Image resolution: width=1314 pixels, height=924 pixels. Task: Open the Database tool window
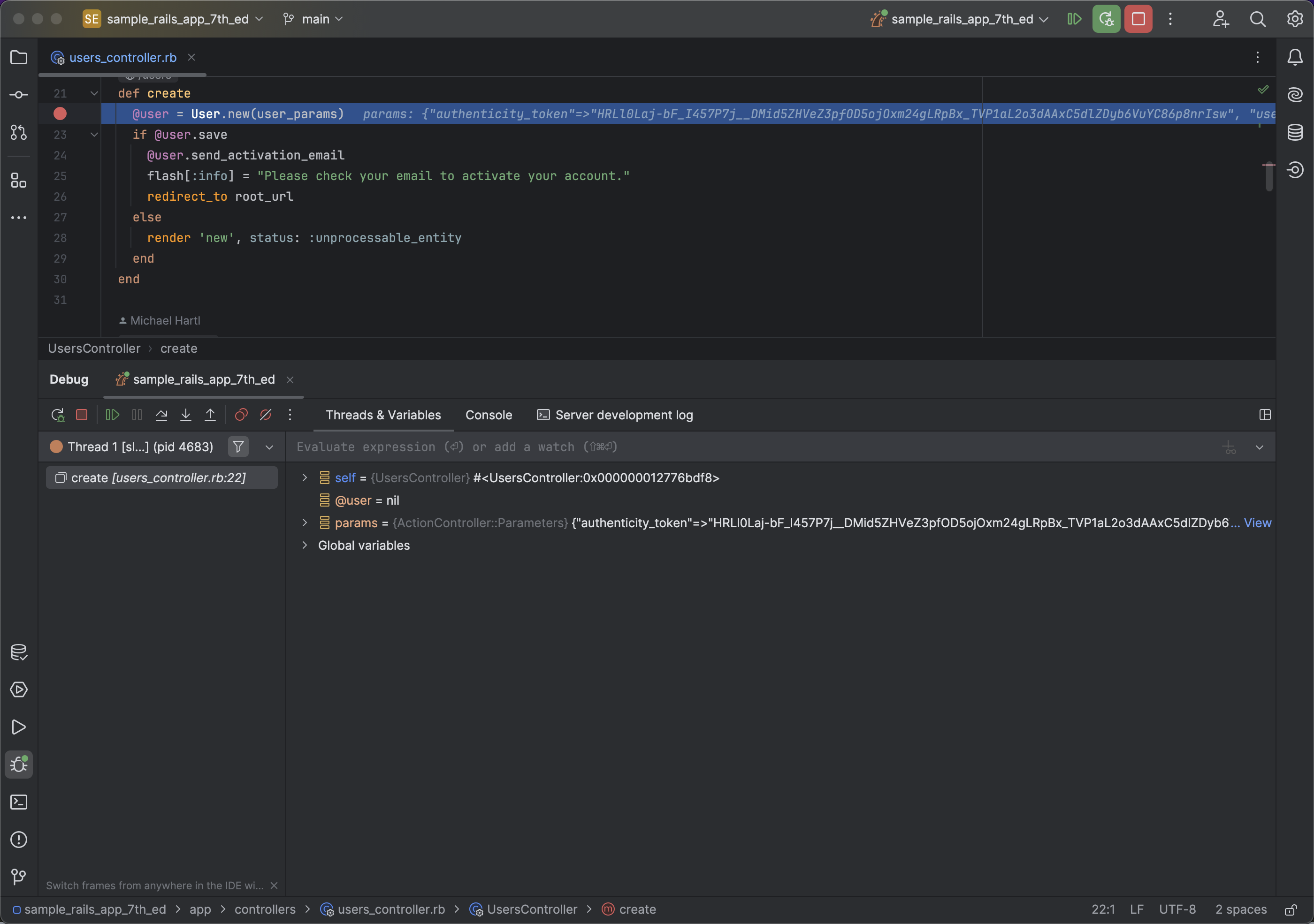point(1295,132)
